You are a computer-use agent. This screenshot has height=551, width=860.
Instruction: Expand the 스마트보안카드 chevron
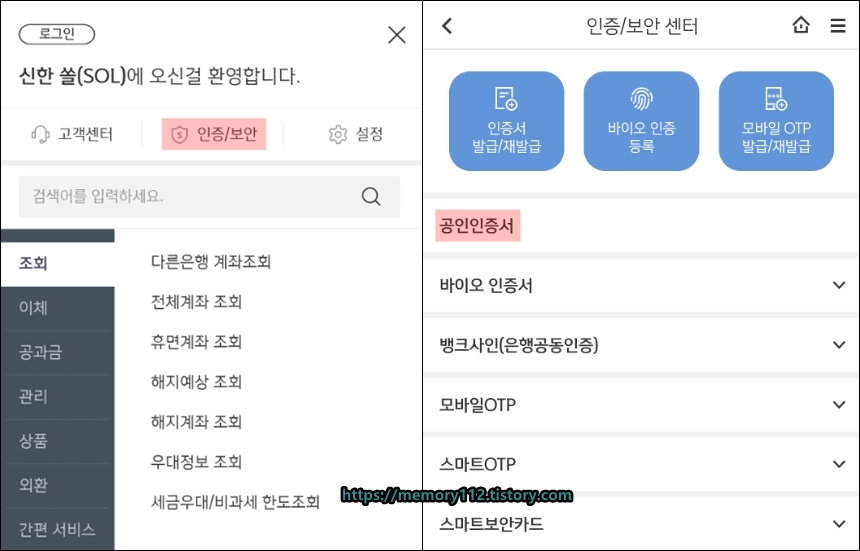pyautogui.click(x=839, y=524)
